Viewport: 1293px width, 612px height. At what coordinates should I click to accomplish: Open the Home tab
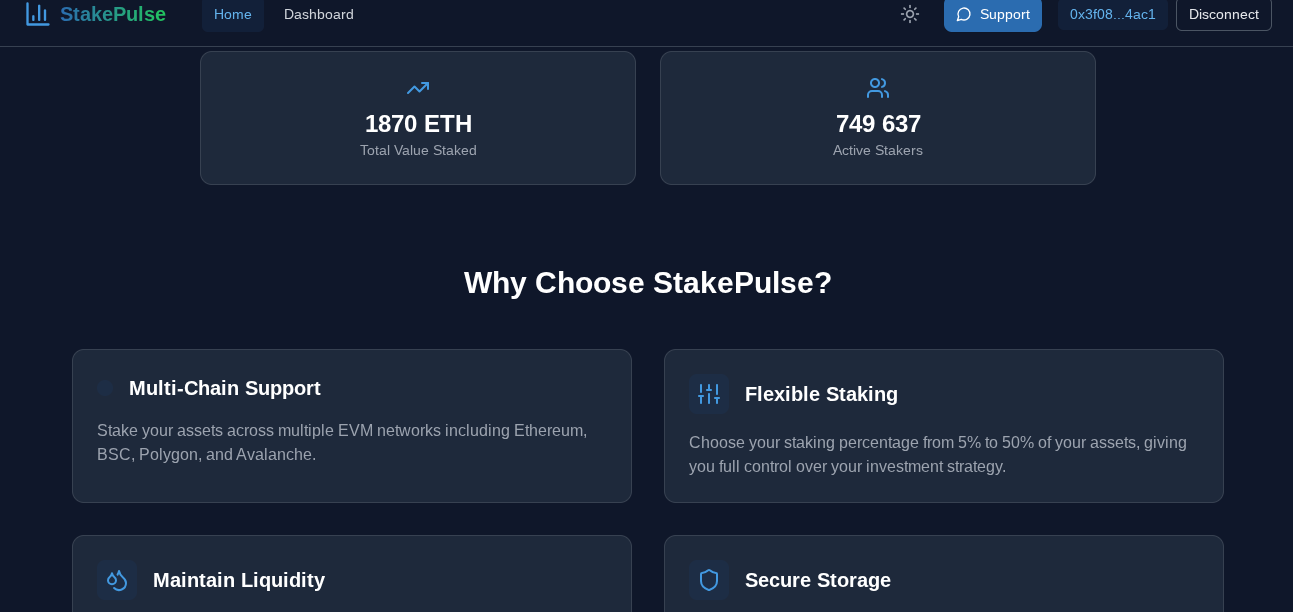click(x=233, y=14)
